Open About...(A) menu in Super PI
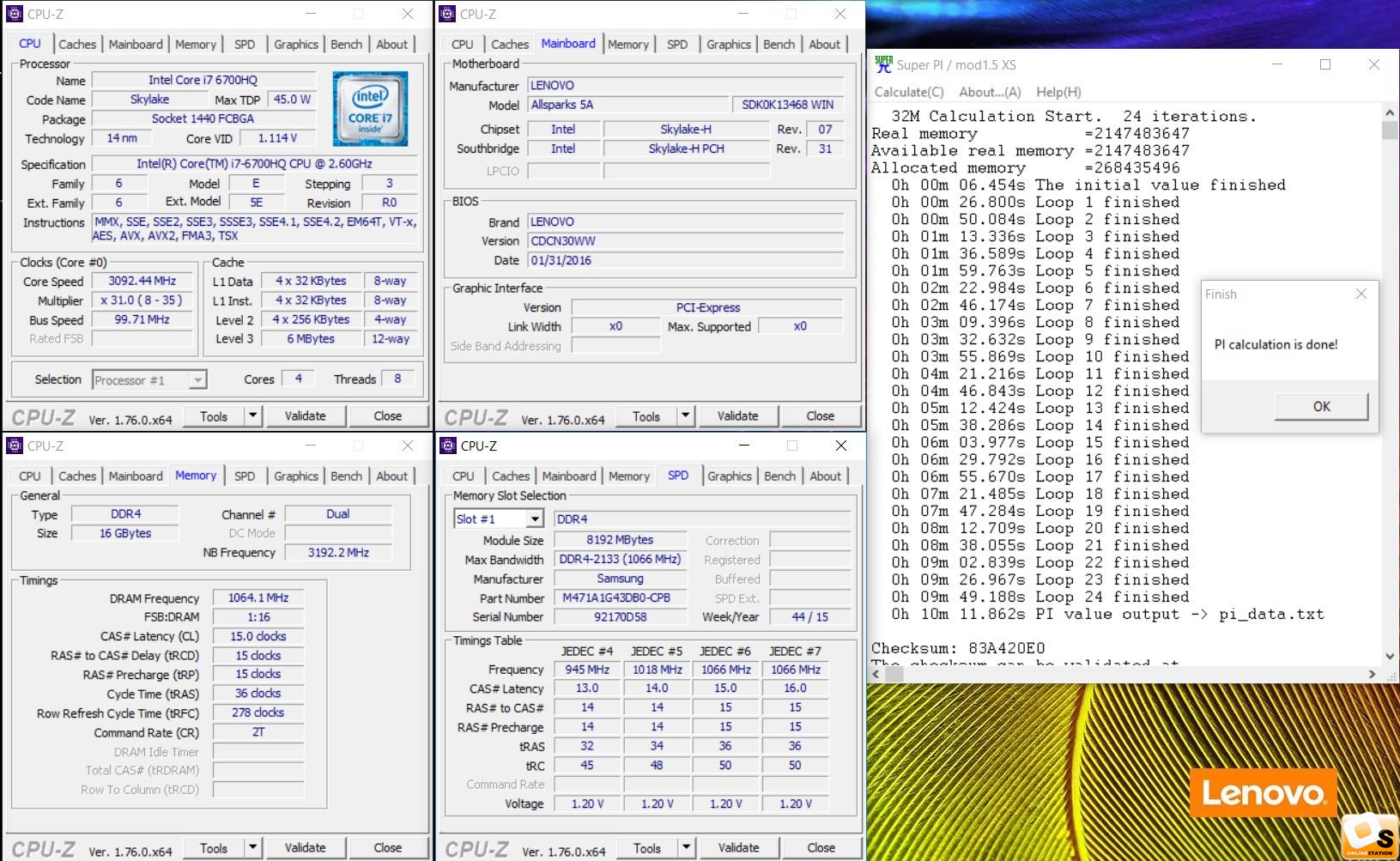Image resolution: width=1400 pixels, height=861 pixels. click(990, 92)
